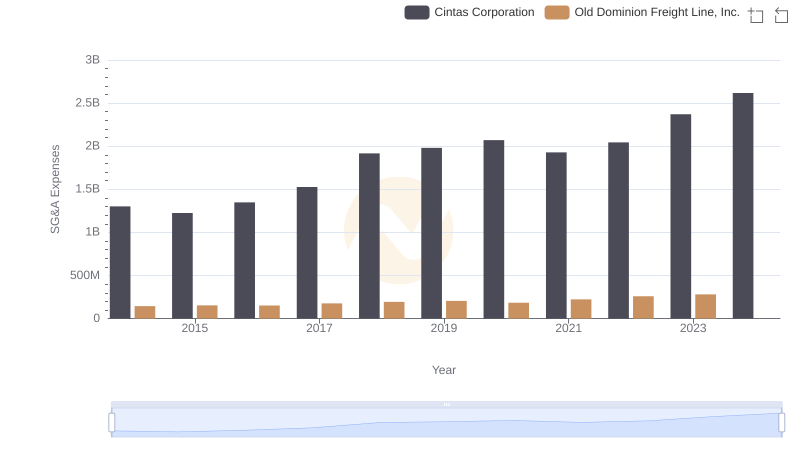Click the Old Dominion bar for 2020

(x=519, y=311)
